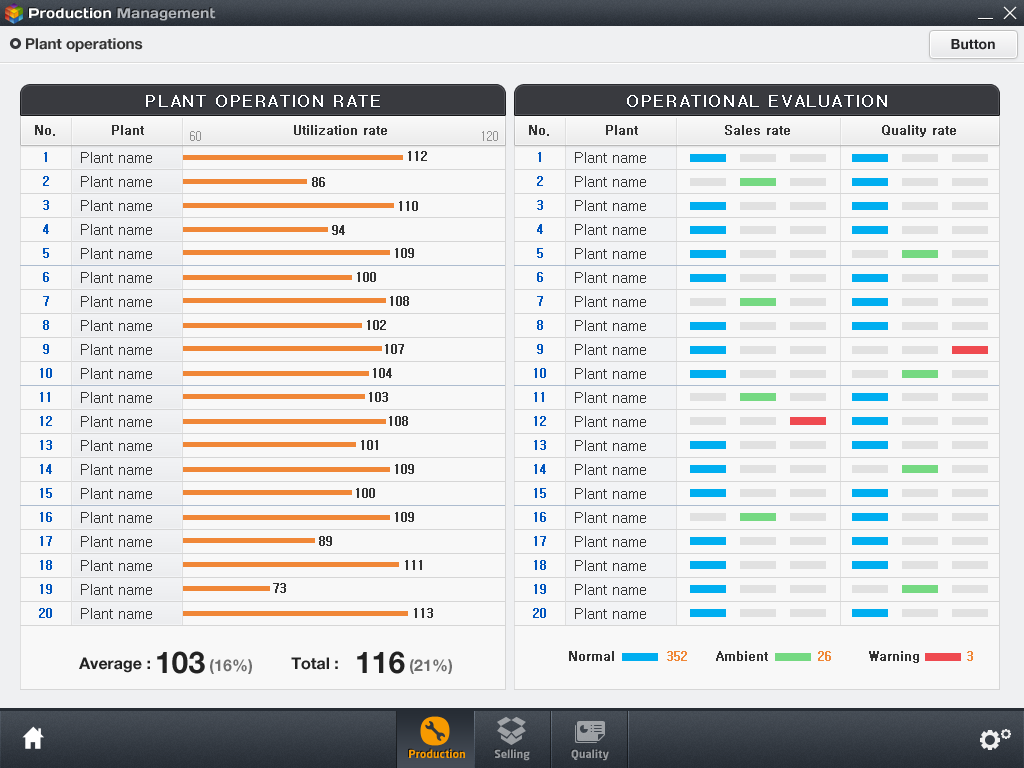The width and height of the screenshot is (1024, 768).
Task: Open the Home screen icon
Action: pyautogui.click(x=33, y=737)
